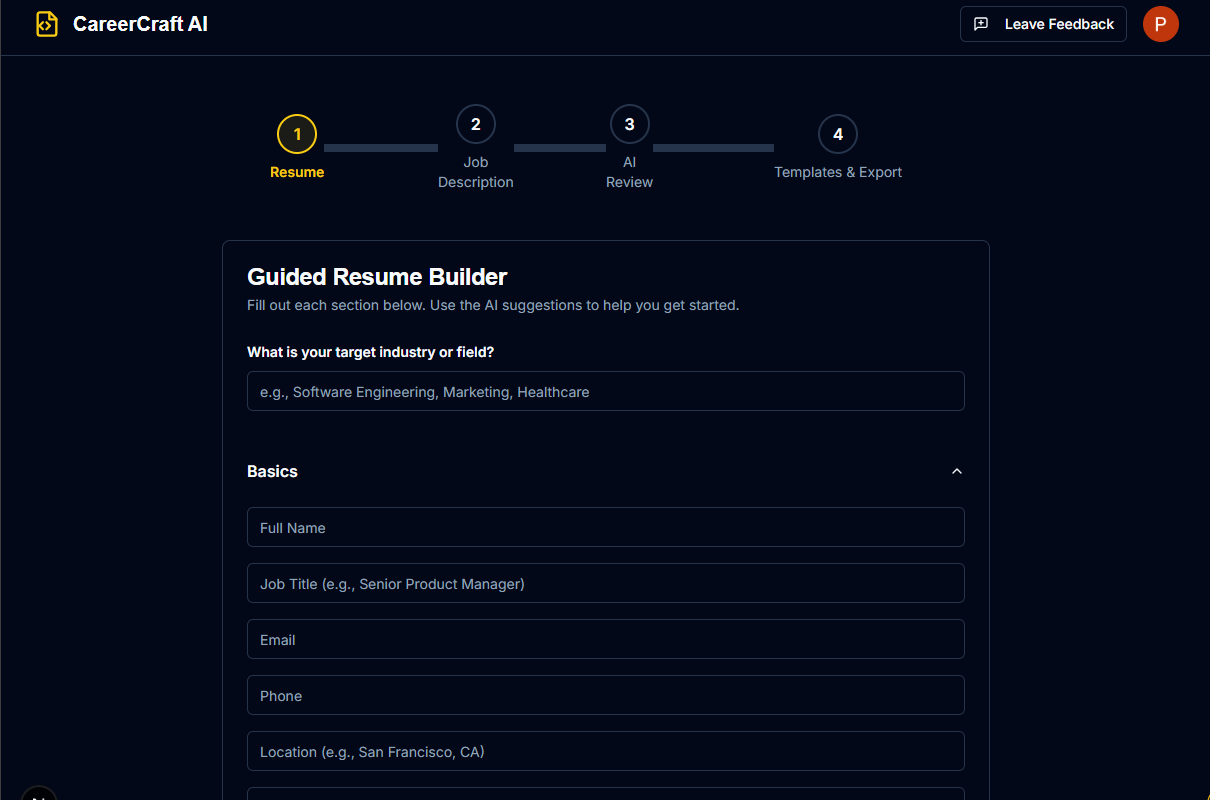Viewport: 1210px width, 800px height.
Task: Click into the Full Name field
Action: click(x=605, y=528)
